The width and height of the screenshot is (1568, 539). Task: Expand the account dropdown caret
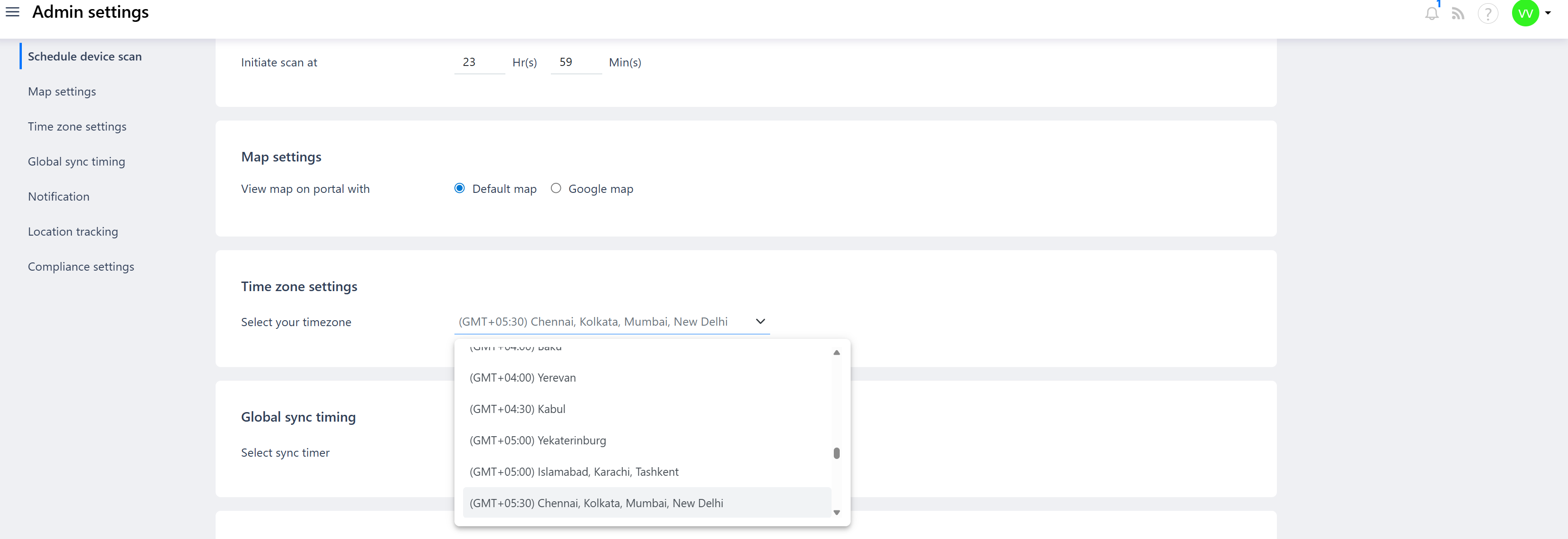(1548, 13)
